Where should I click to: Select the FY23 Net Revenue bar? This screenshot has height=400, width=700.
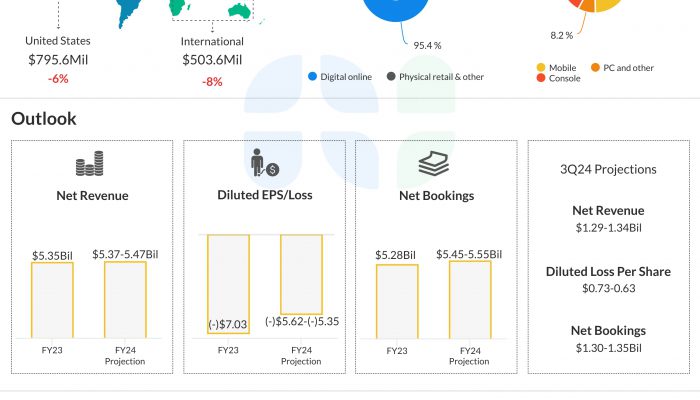pyautogui.click(x=52, y=301)
